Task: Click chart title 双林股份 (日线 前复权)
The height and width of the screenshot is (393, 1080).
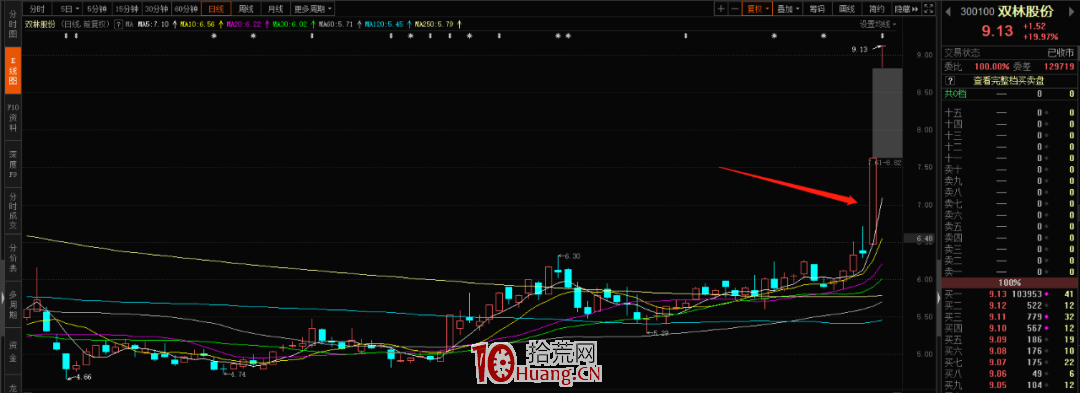Action: pyautogui.click(x=68, y=24)
